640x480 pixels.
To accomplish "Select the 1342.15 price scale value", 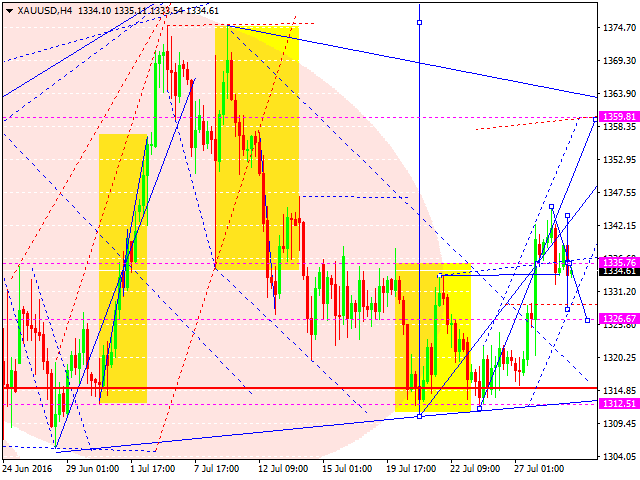I will tap(620, 225).
